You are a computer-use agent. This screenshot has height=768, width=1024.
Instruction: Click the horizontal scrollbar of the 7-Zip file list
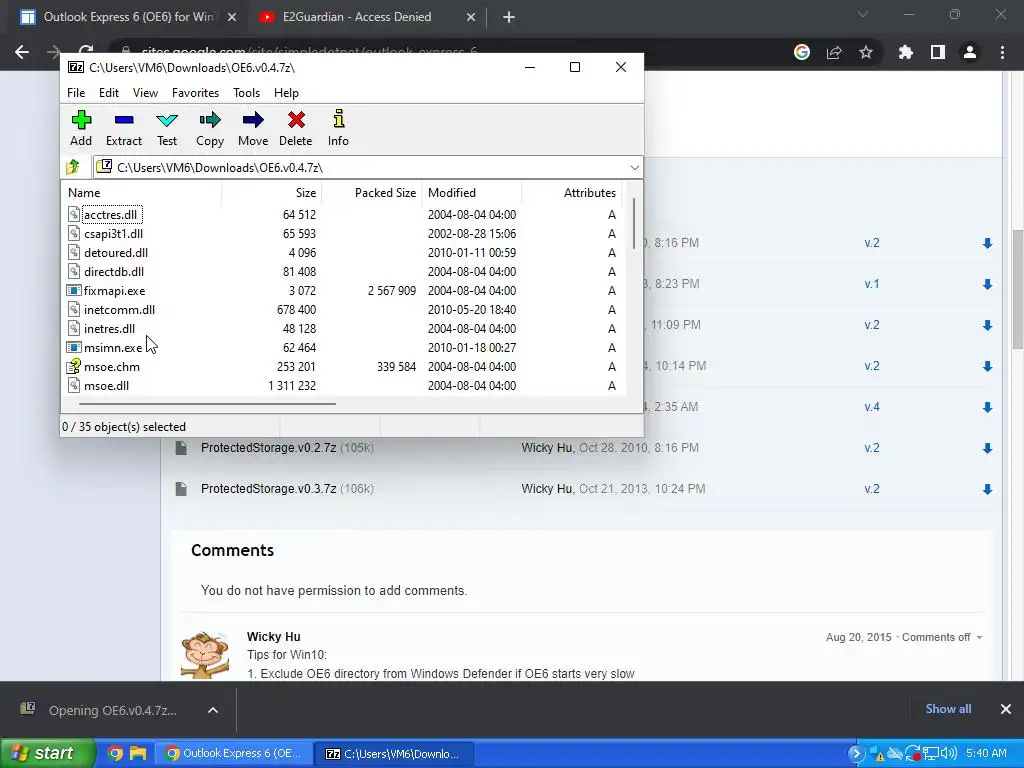click(x=207, y=404)
